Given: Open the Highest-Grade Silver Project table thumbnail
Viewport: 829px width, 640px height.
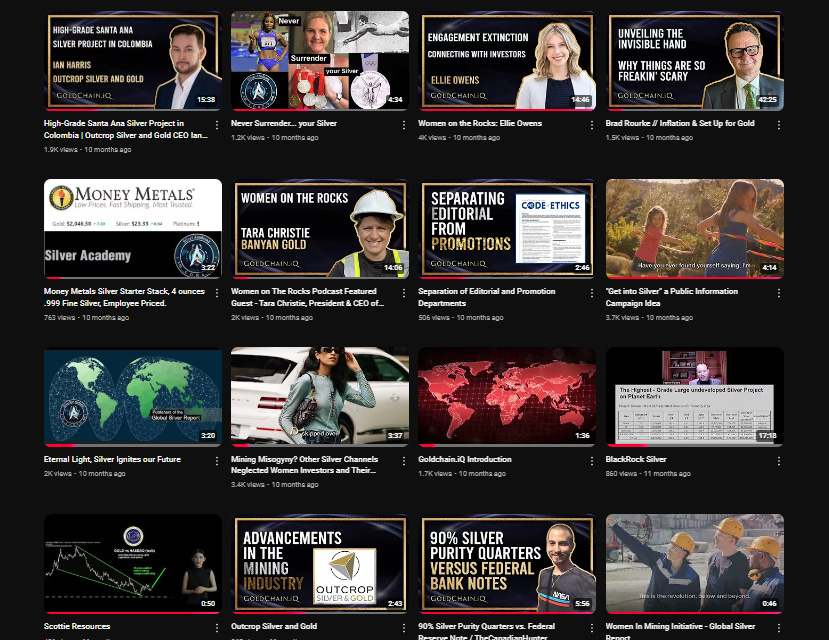Looking at the screenshot, I should [x=695, y=397].
